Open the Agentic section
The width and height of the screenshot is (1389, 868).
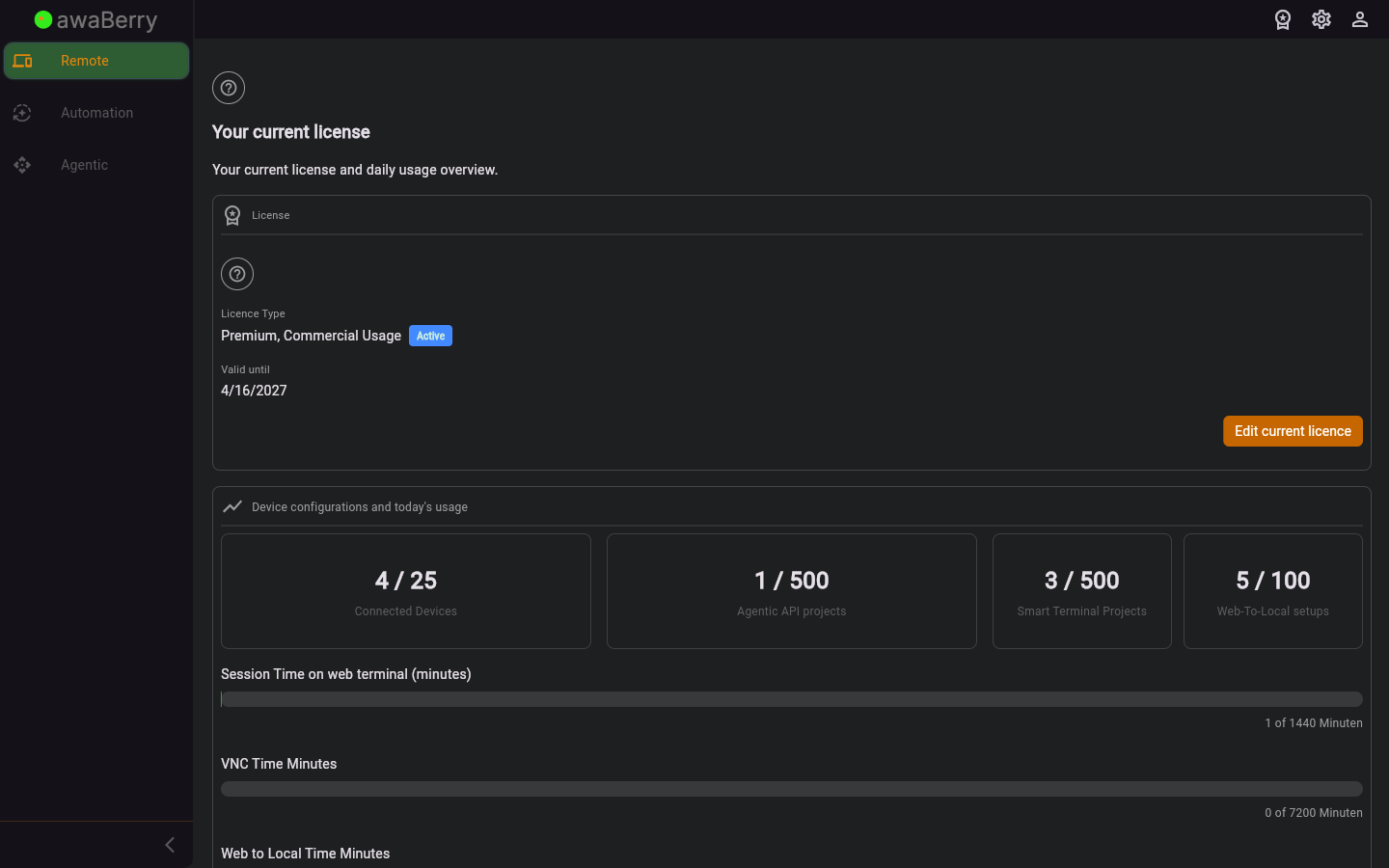pos(96,165)
